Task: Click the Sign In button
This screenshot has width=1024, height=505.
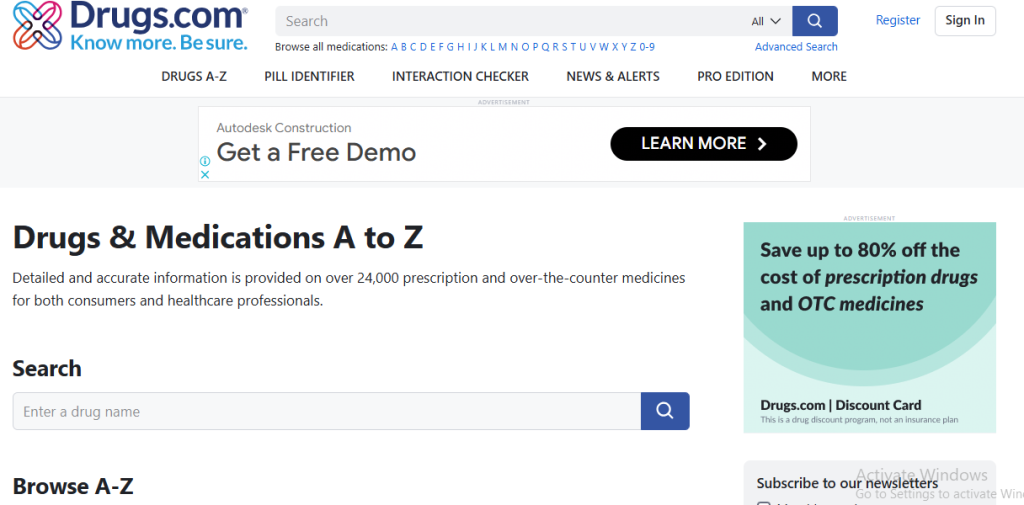Action: pos(965,20)
